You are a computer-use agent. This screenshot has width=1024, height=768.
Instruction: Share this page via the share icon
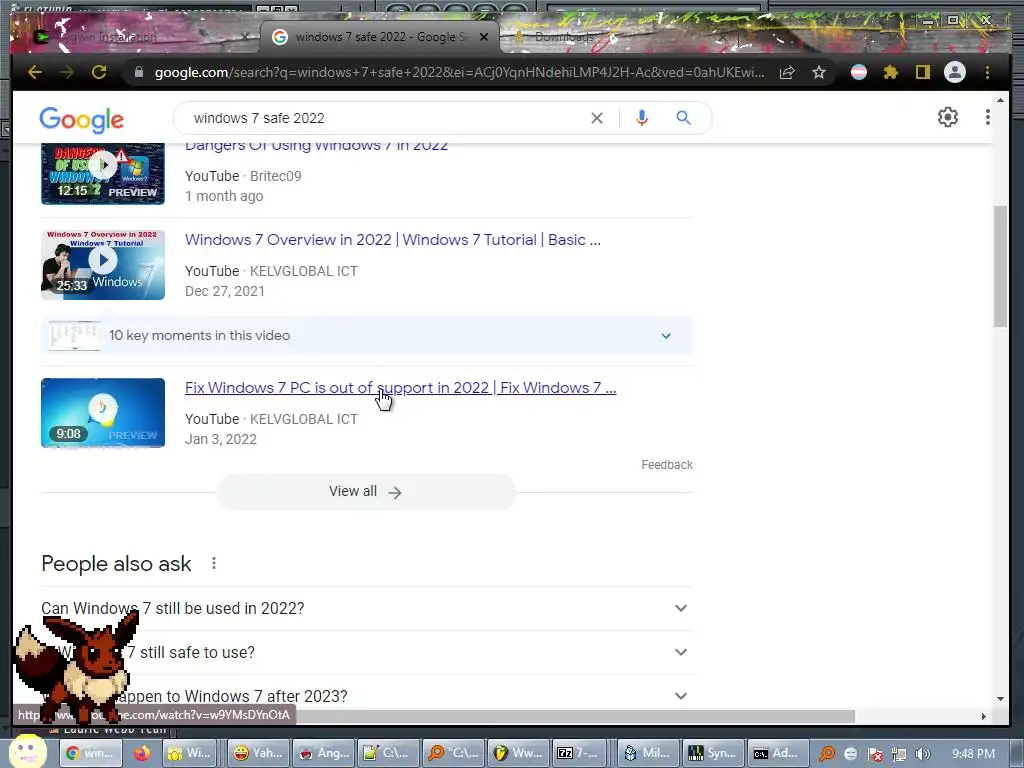pyautogui.click(x=787, y=72)
